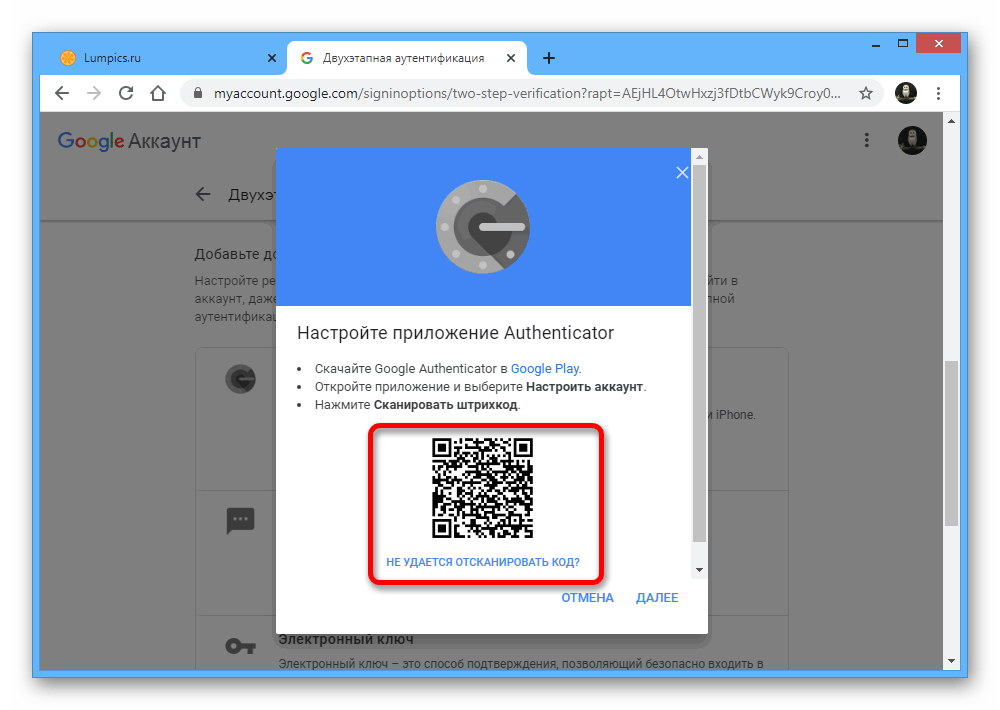Click the page back arrow next to Двухэт
This screenshot has width=1000, height=710.
coord(203,194)
